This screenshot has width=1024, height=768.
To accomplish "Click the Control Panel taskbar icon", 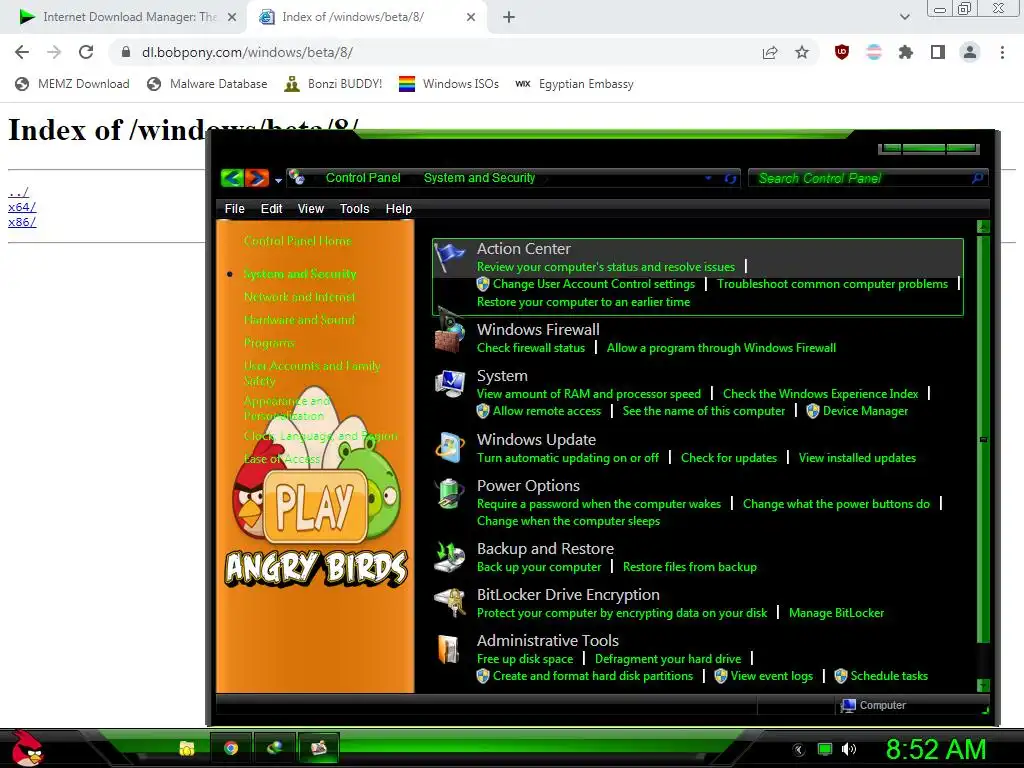I will [318, 748].
